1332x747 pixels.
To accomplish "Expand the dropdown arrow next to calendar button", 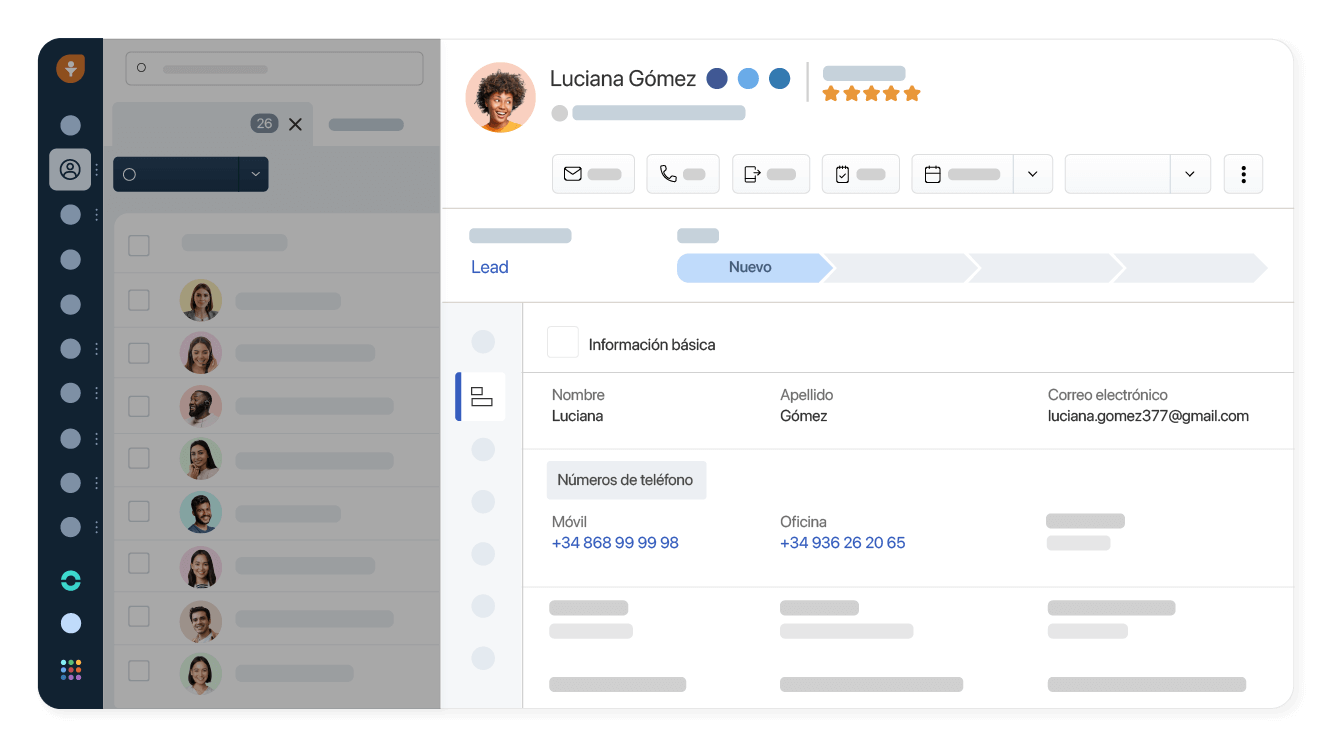I will [1032, 174].
